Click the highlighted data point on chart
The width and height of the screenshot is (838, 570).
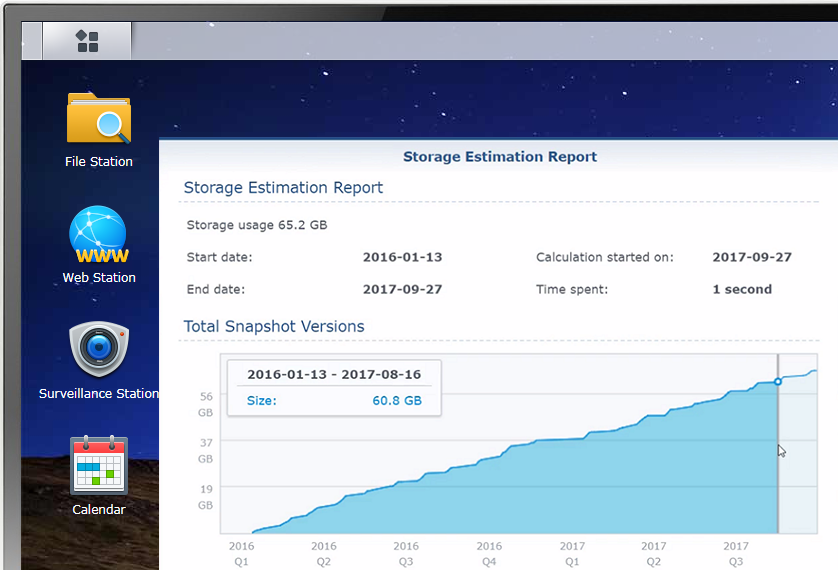click(x=778, y=382)
